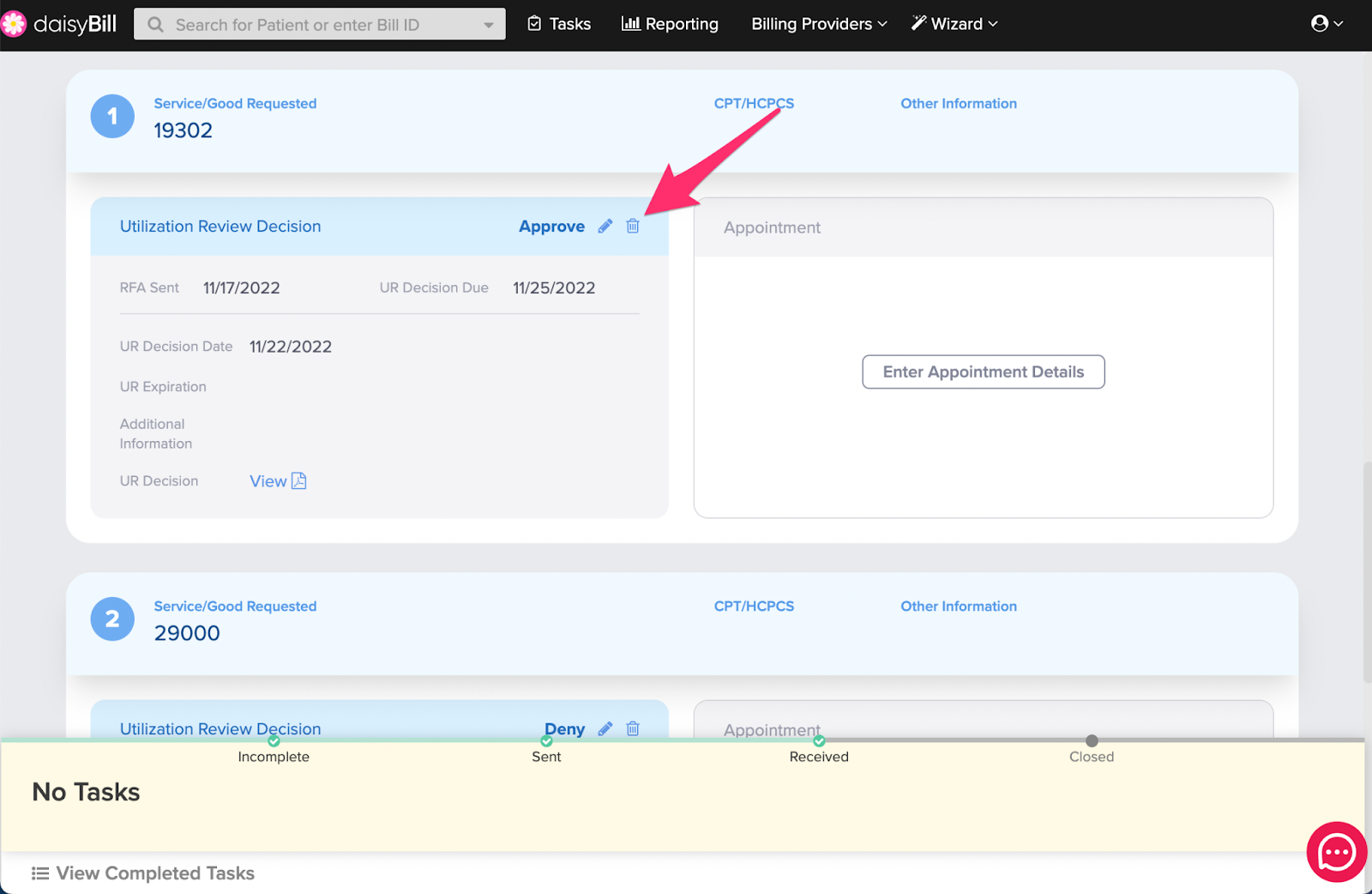Viewport: 1372px width, 894px height.
Task: Click the Closed status marker
Action: (1092, 740)
